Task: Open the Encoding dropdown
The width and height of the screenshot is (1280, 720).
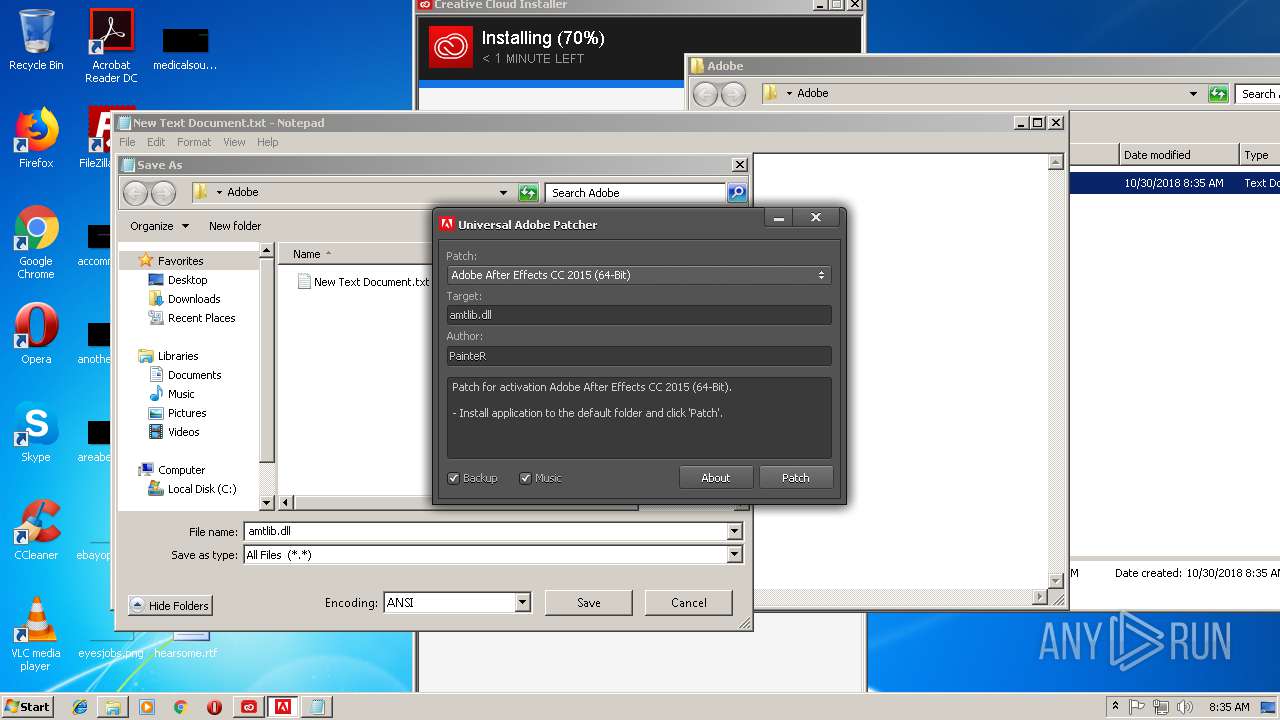Action: 522,603
